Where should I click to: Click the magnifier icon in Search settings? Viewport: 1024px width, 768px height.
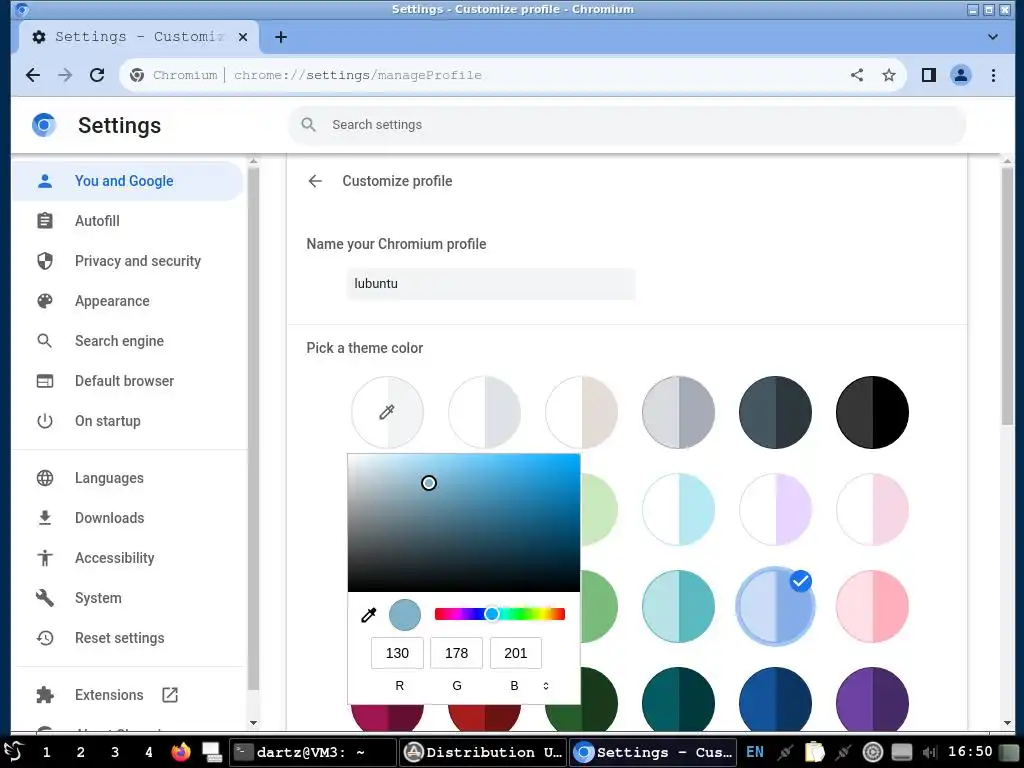[308, 124]
